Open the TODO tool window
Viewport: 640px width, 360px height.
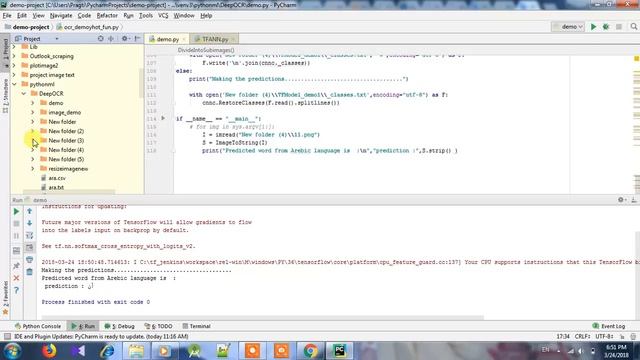point(158,326)
